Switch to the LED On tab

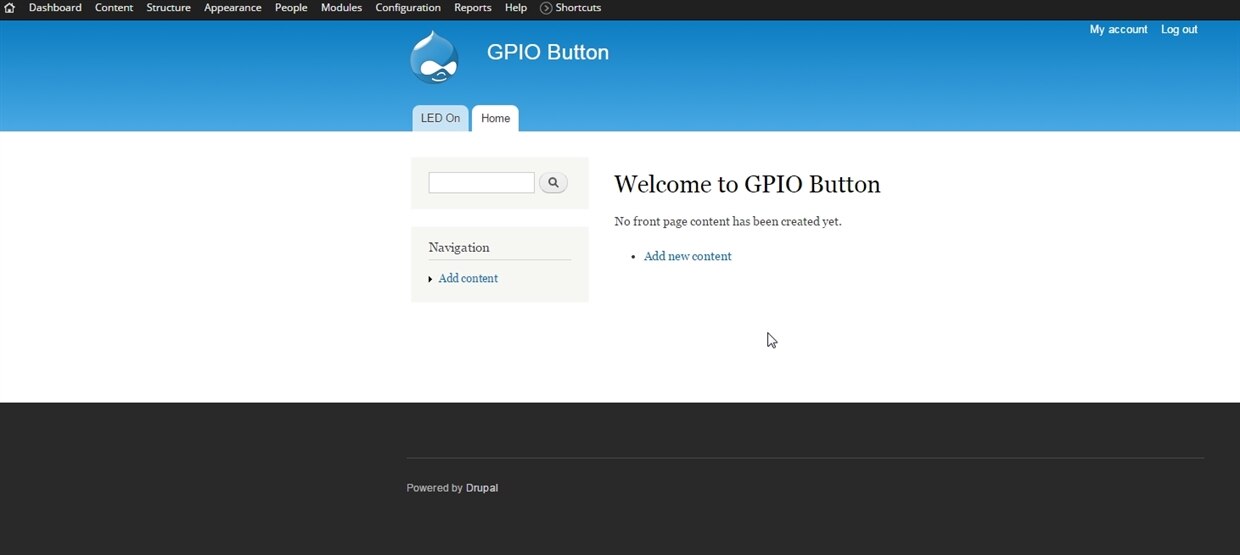point(440,118)
